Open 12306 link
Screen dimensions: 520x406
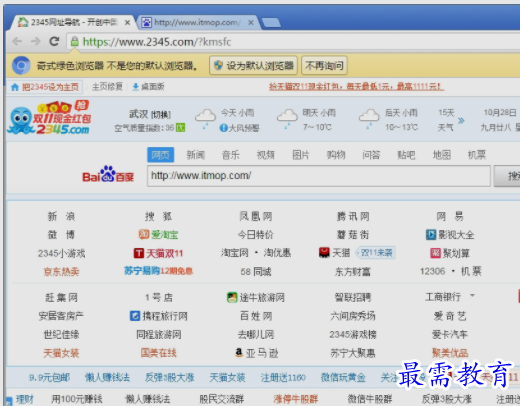(432, 271)
